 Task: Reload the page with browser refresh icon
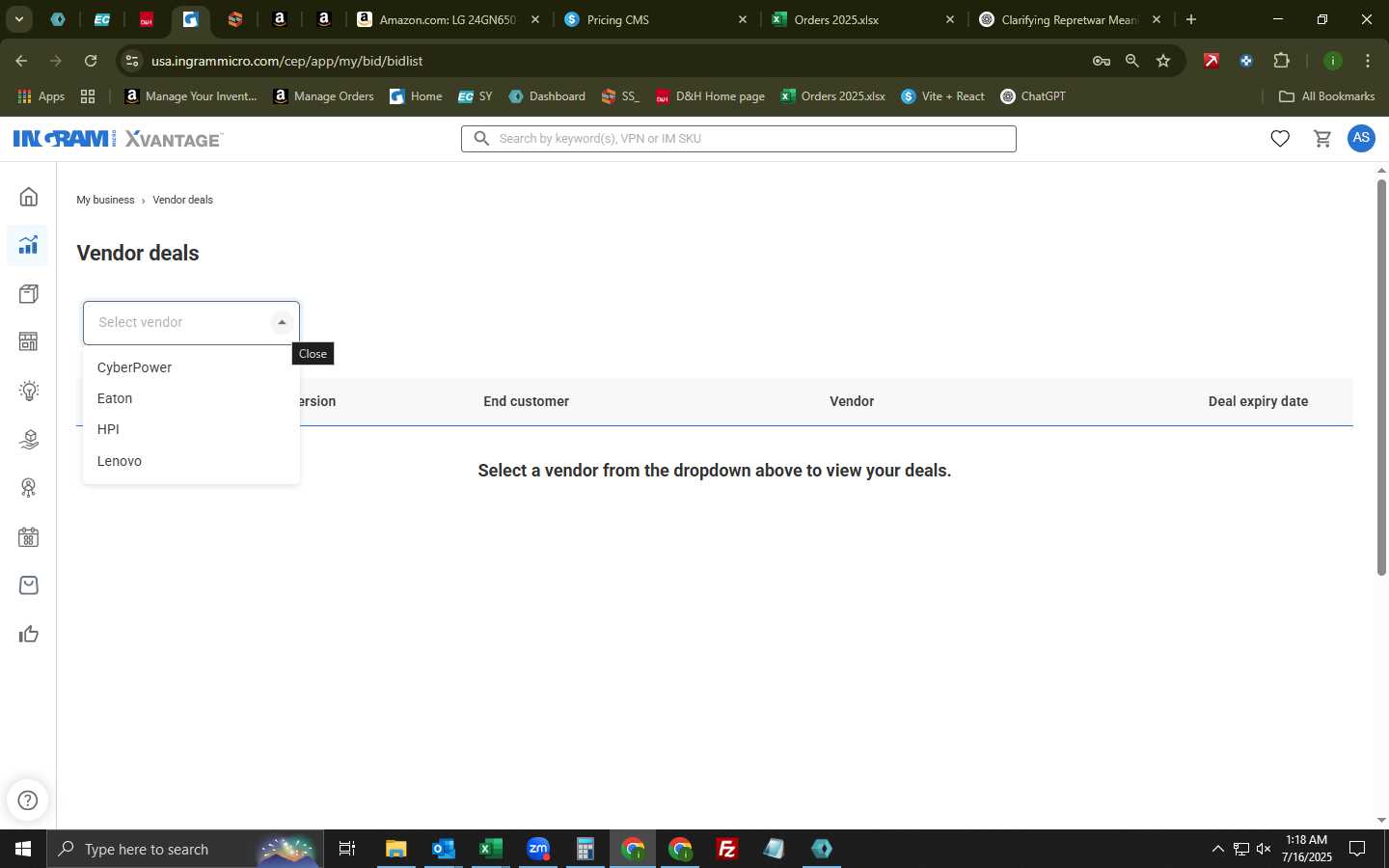point(91,61)
